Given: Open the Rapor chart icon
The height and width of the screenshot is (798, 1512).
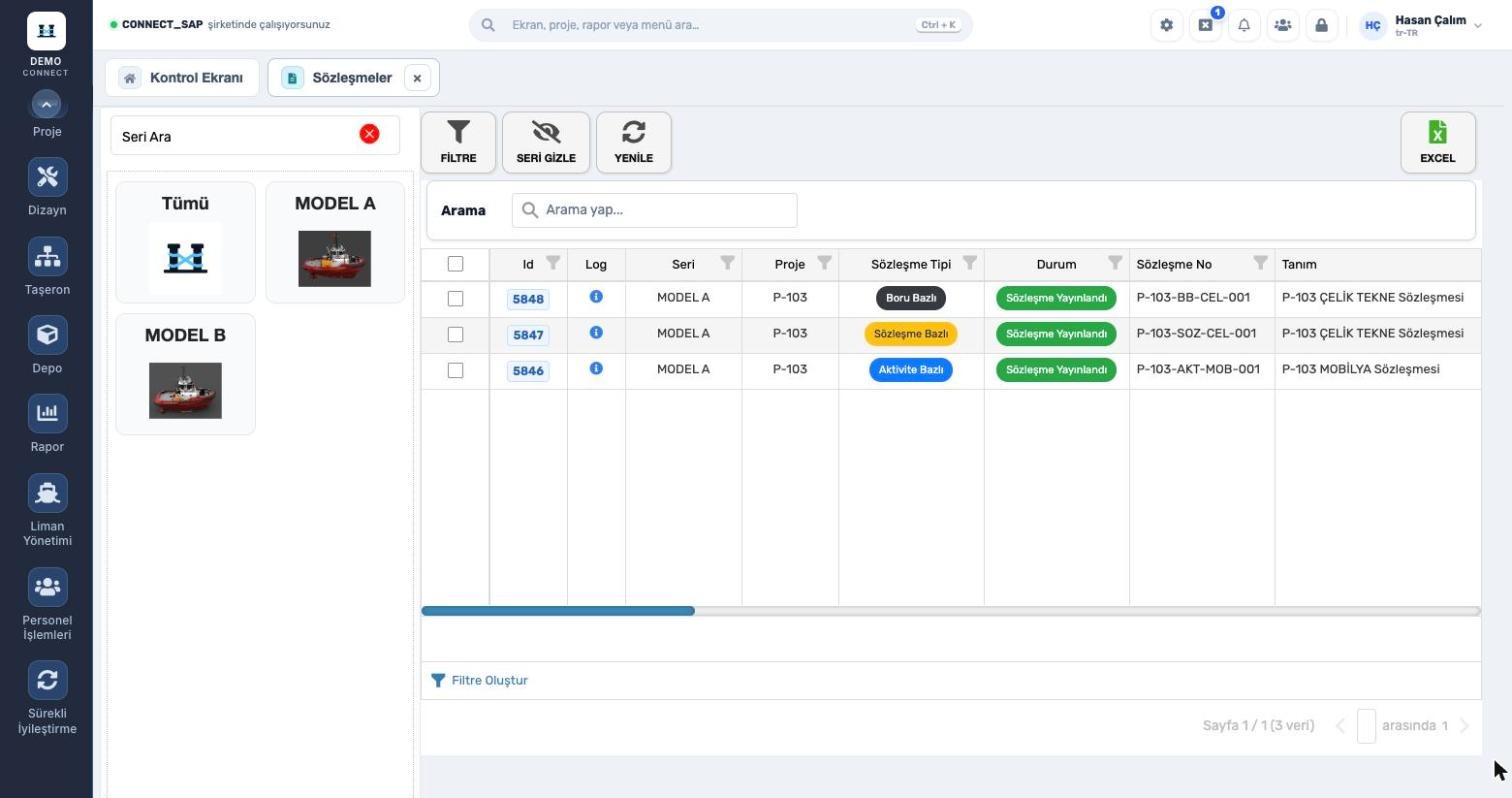Looking at the screenshot, I should click(47, 413).
